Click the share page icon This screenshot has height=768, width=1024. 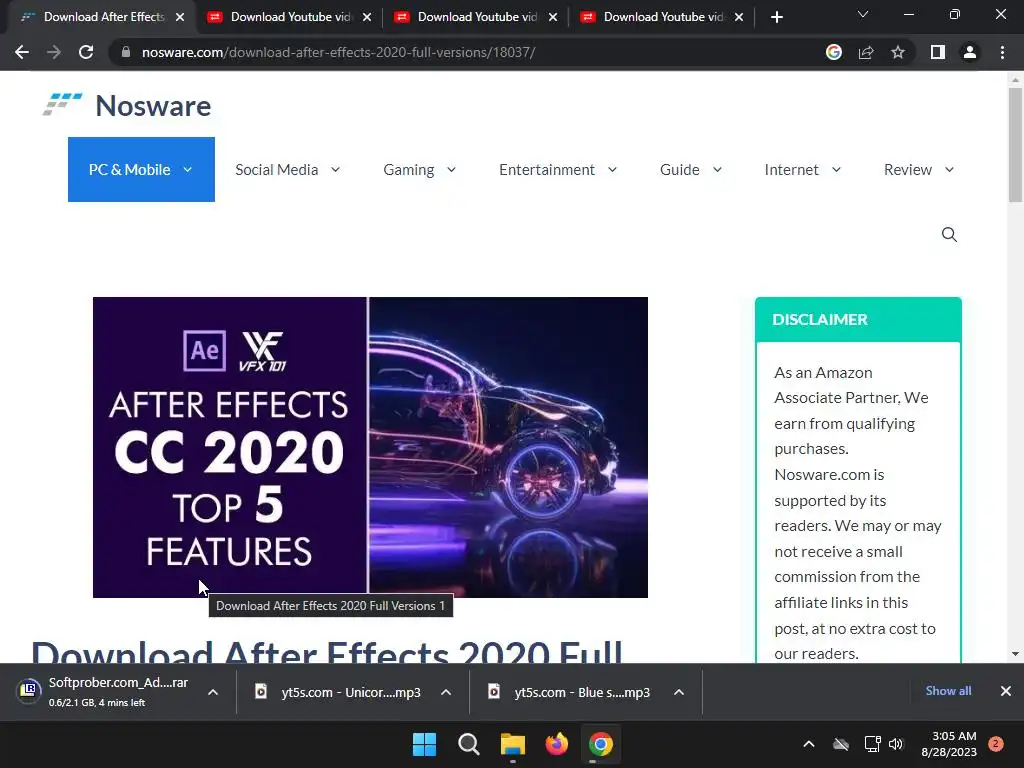click(x=866, y=52)
